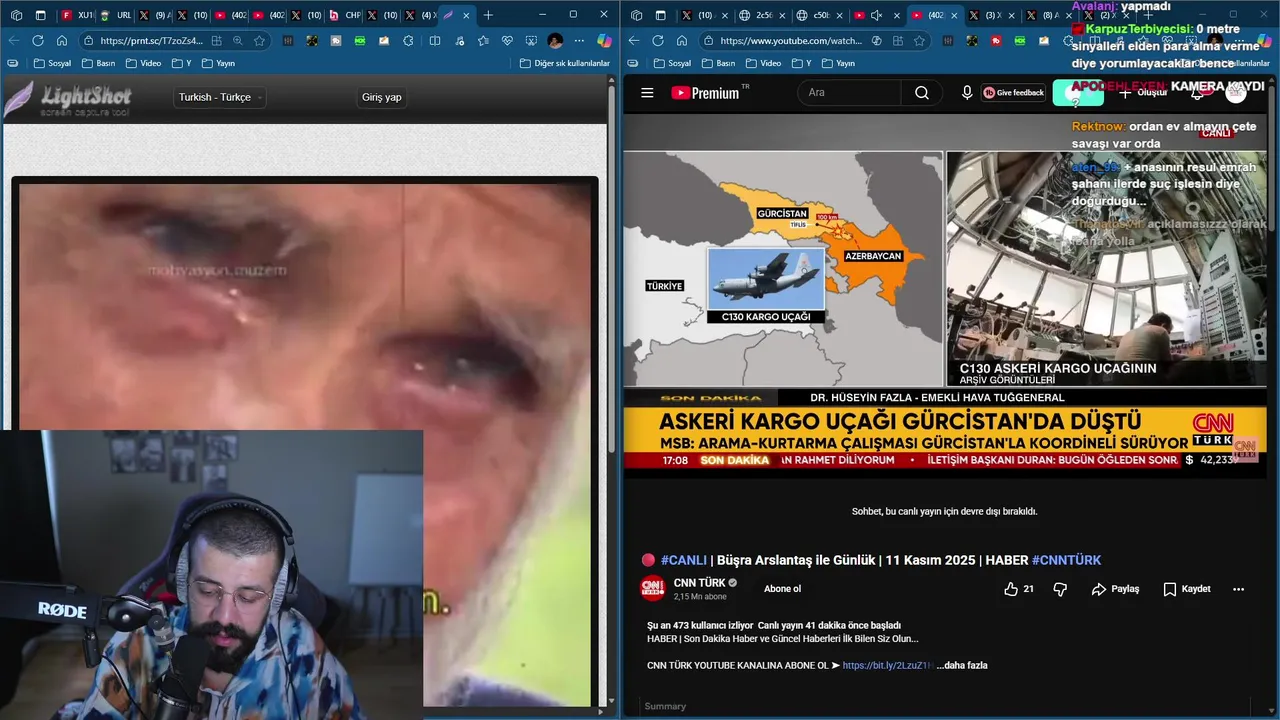
Task: Open Basın bookmarks folder in left browser
Action: (x=100, y=63)
